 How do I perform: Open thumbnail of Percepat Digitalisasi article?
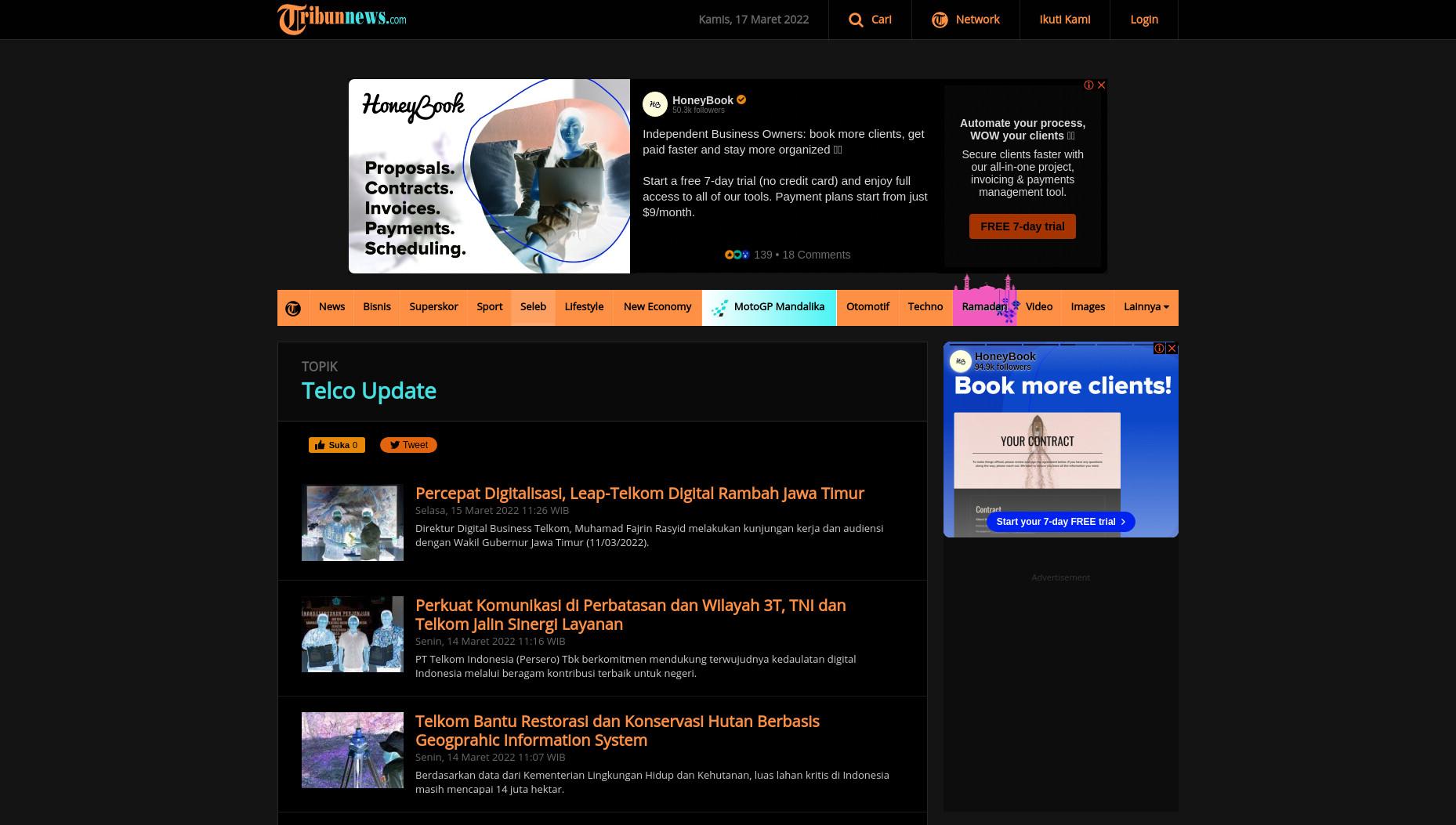353,523
